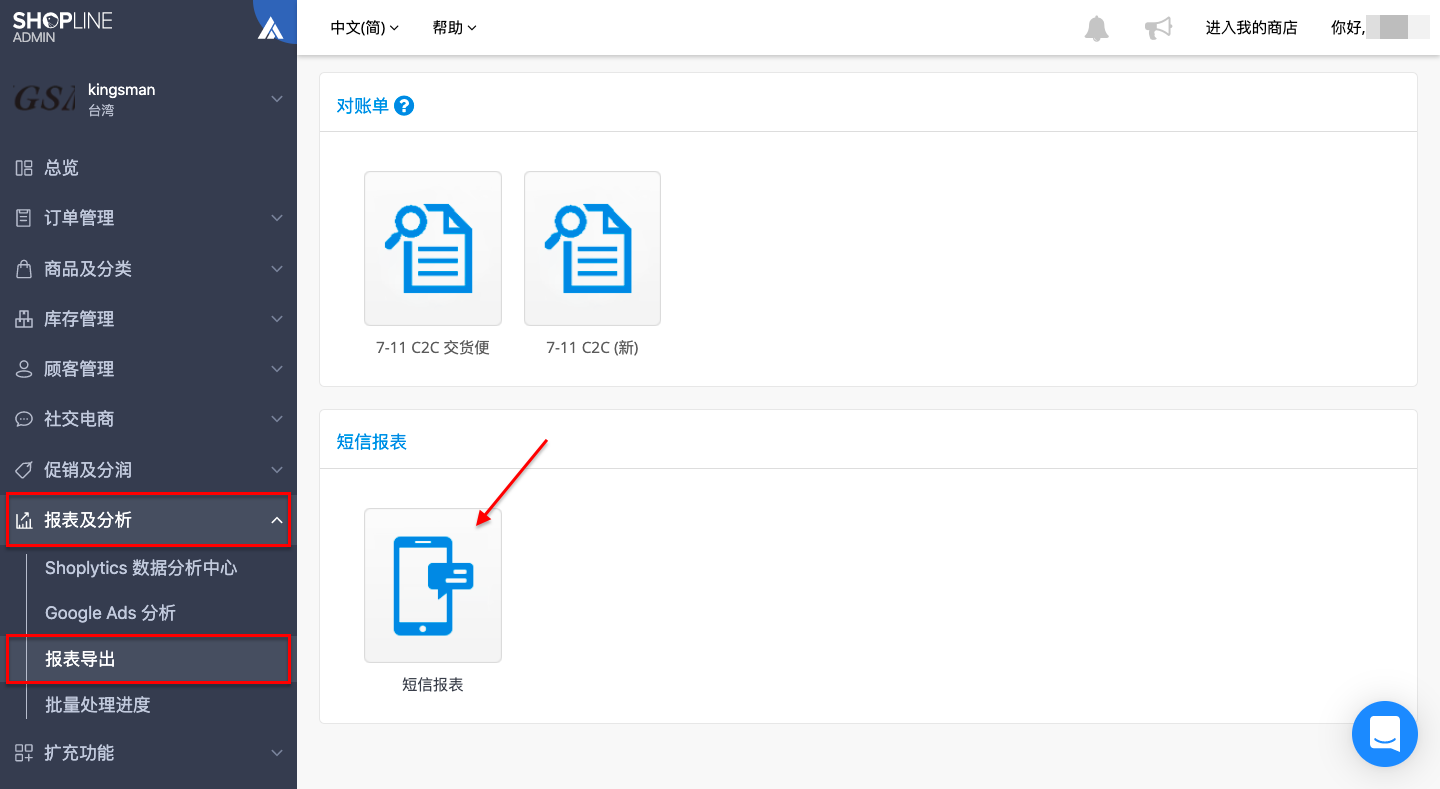Expand the kingsman store selector
1440x789 pixels.
coord(148,99)
